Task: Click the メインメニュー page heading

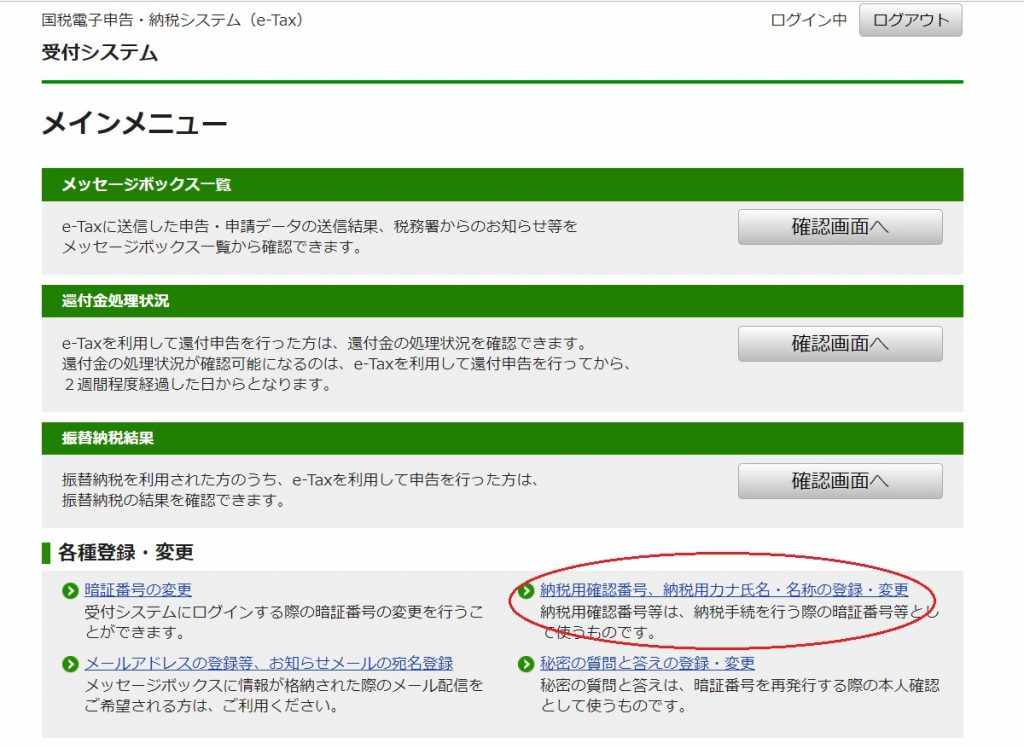Action: click(134, 124)
